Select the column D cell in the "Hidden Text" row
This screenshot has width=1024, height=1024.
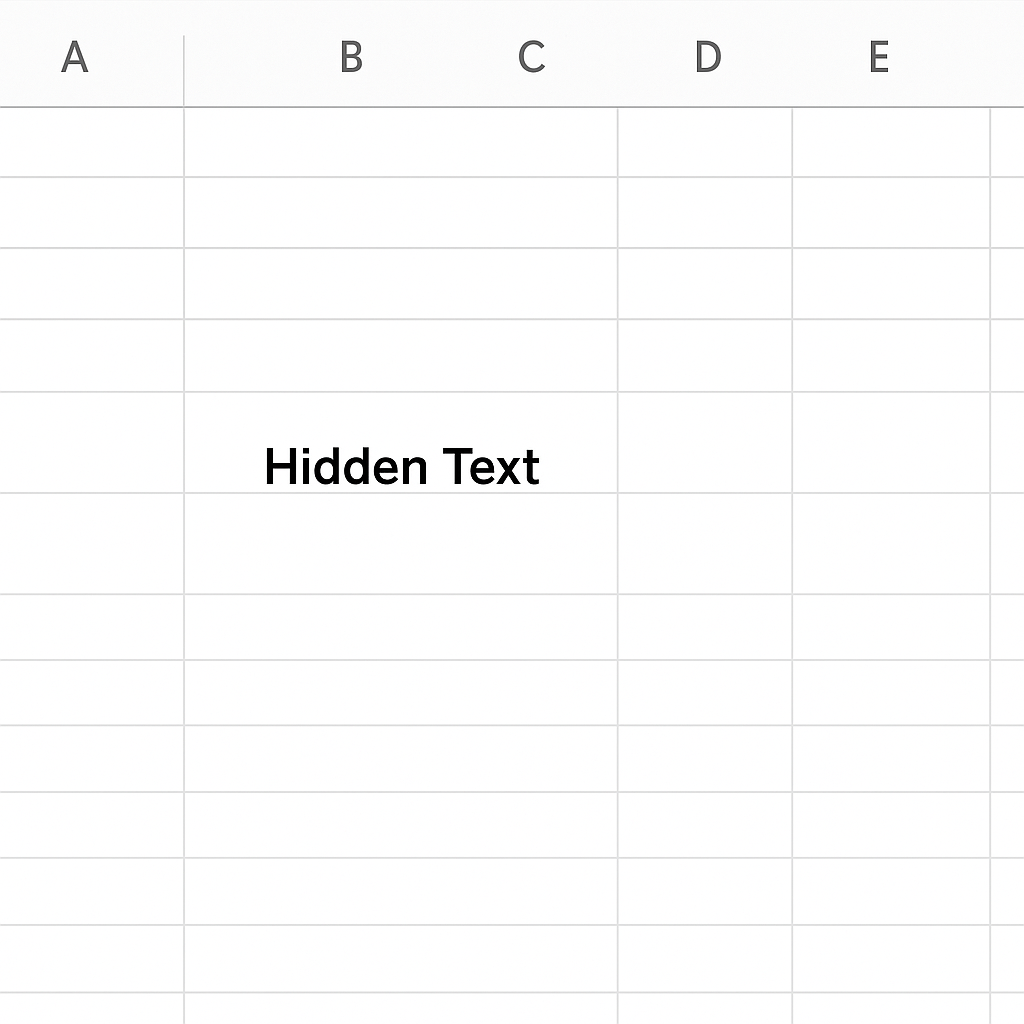[705, 443]
